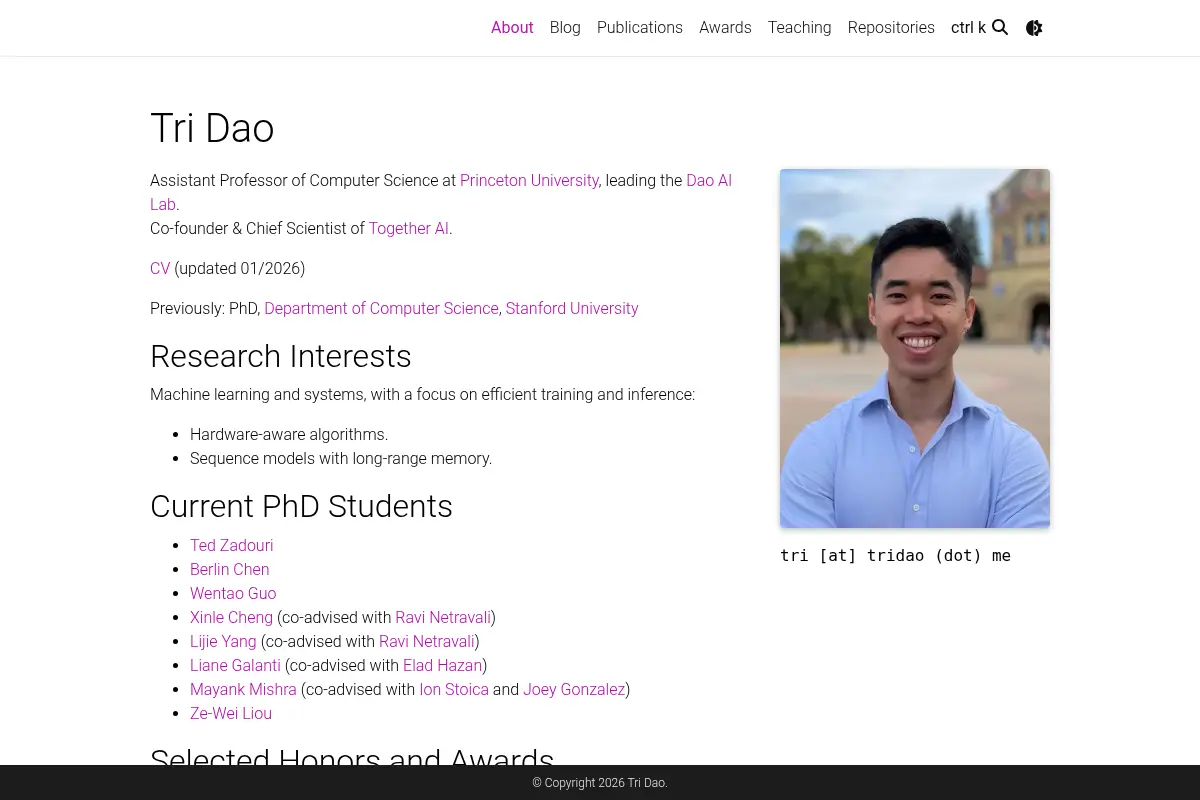Open Berlin Chen's link
1200x800 pixels.
click(x=229, y=570)
